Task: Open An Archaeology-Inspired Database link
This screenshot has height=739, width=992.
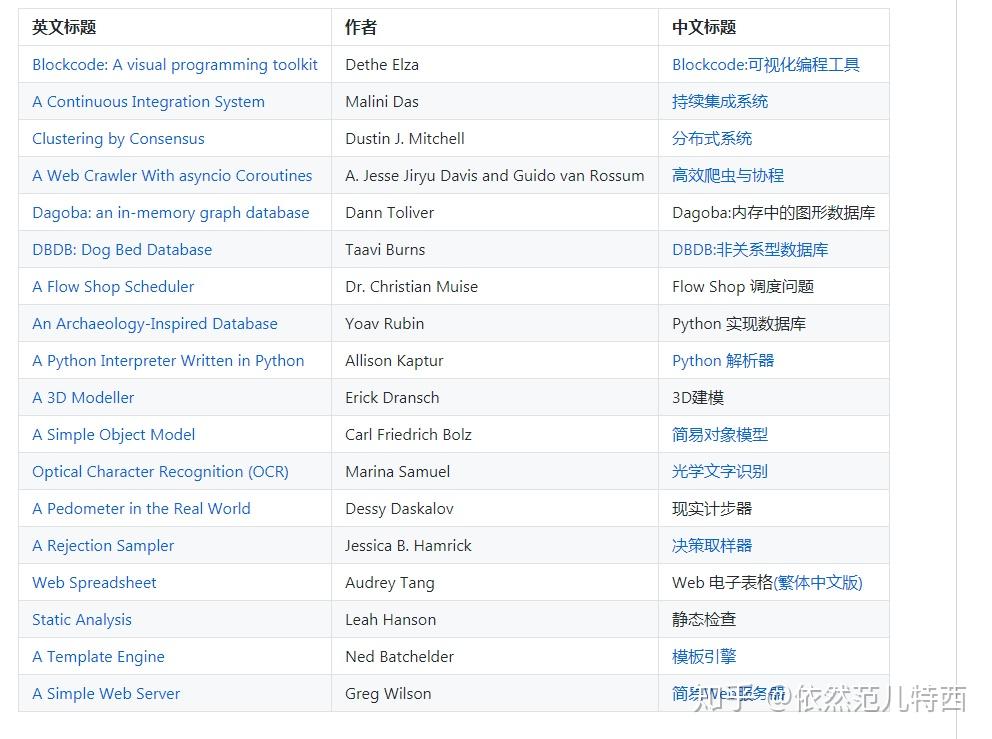Action: [x=155, y=324]
